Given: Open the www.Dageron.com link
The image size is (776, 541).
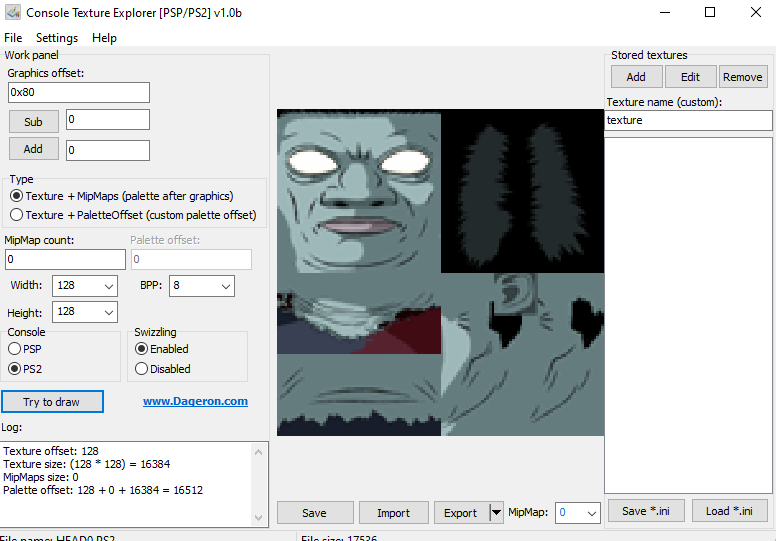Looking at the screenshot, I should 195,401.
